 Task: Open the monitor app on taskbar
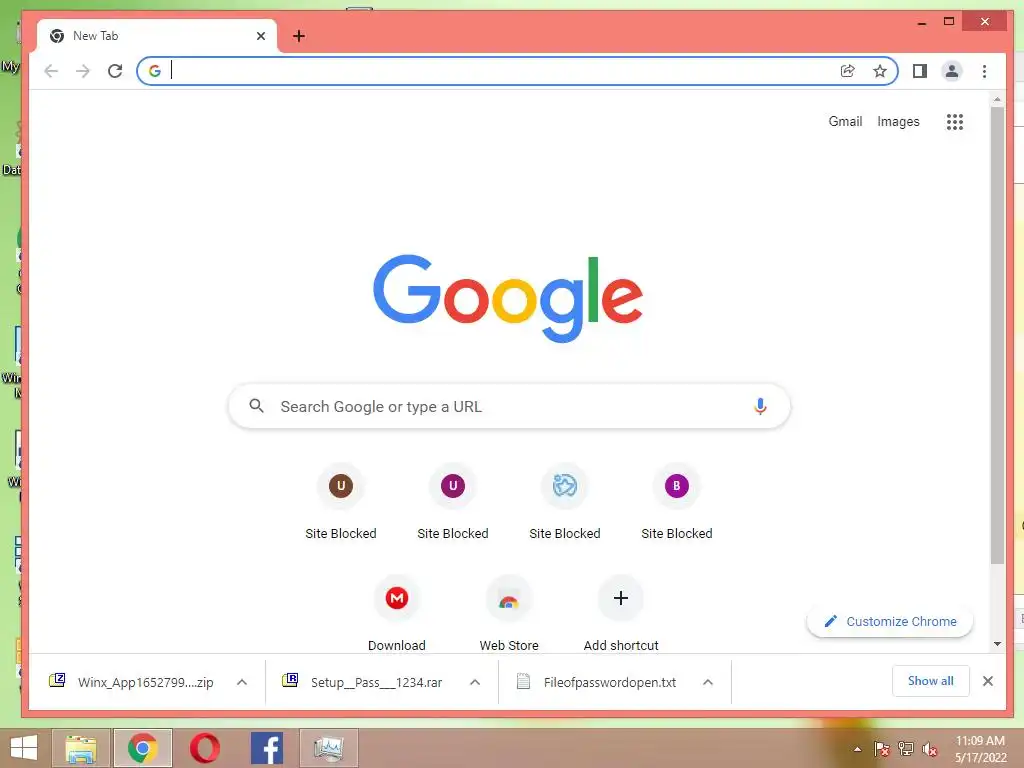(x=328, y=748)
